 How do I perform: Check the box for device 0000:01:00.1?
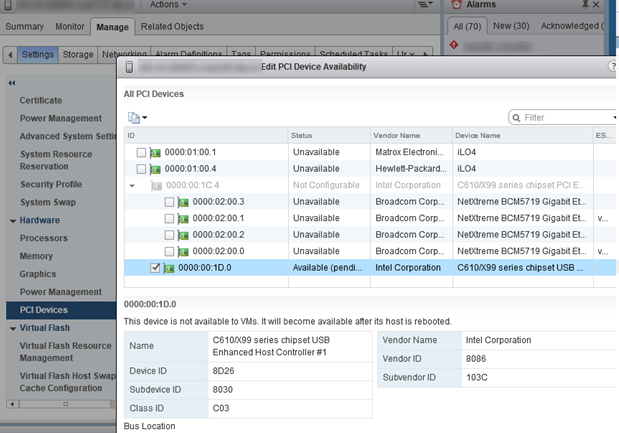coord(141,152)
